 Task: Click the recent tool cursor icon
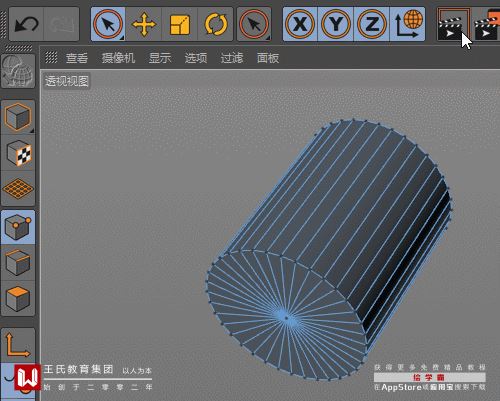pos(254,24)
